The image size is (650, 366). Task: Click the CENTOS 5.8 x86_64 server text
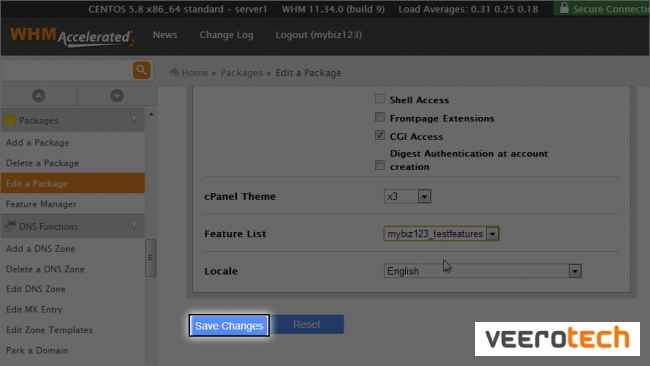coord(178,9)
